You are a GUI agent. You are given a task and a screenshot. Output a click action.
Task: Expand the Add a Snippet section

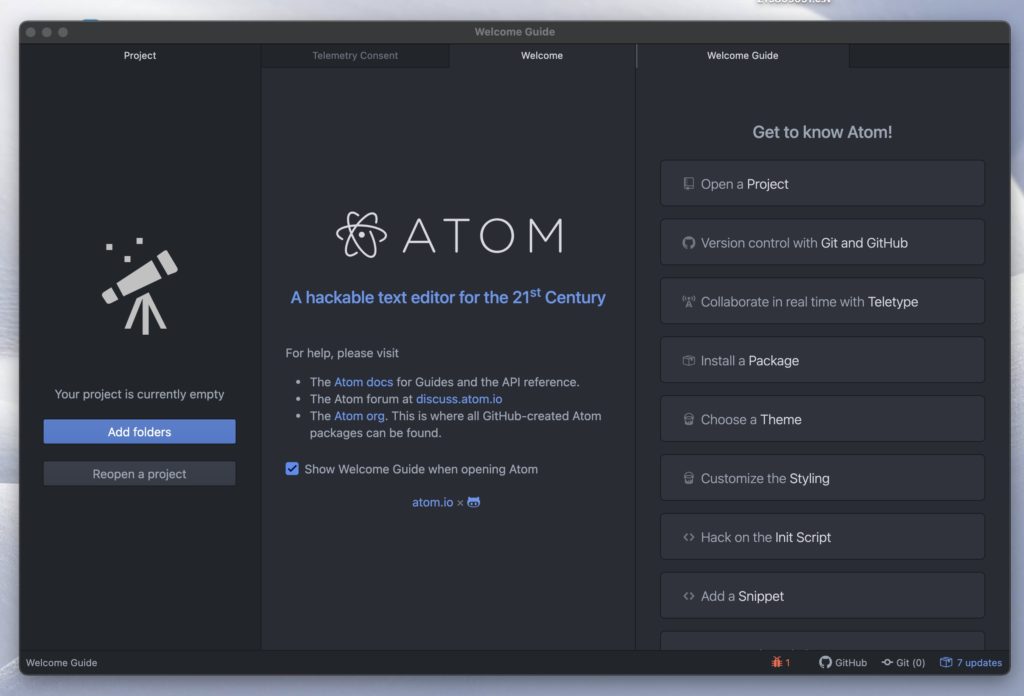click(822, 595)
